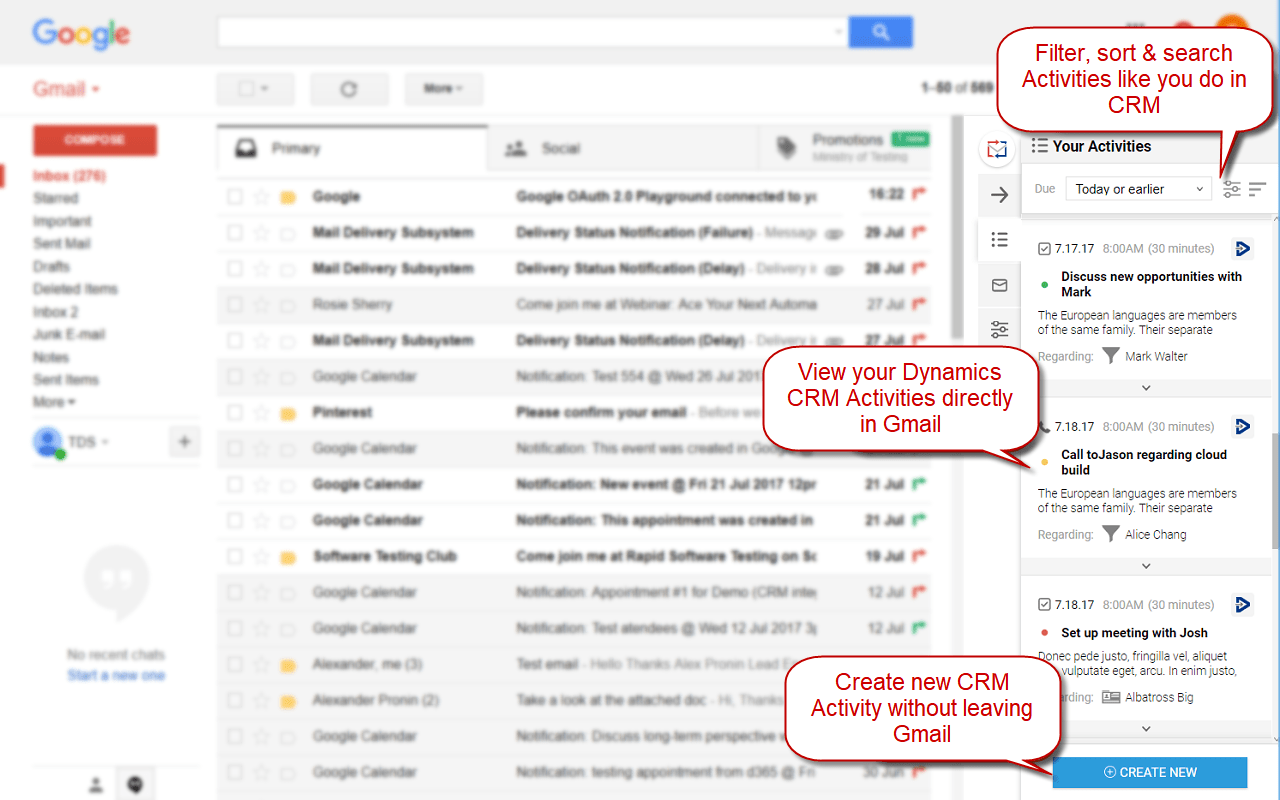Open the Set up meeting with Josh activity
This screenshot has width=1280, height=800.
(1134, 633)
